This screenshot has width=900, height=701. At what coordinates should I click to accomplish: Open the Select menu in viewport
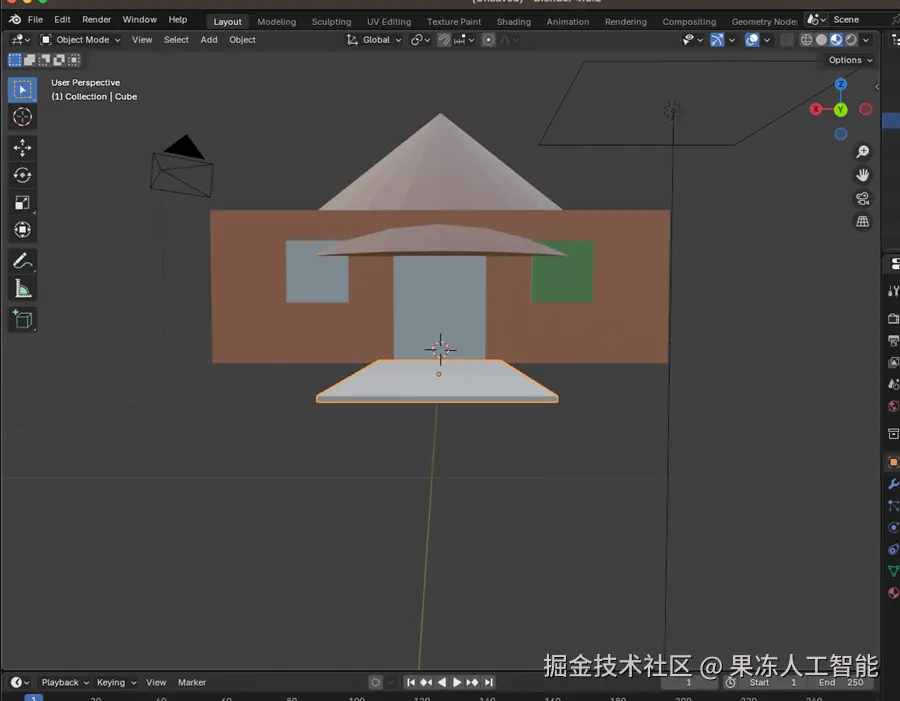tap(176, 40)
